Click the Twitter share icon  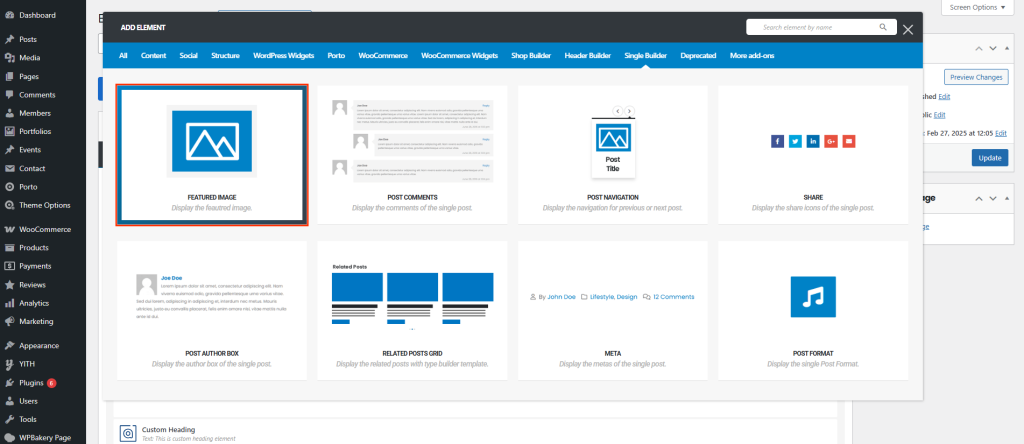pyautogui.click(x=795, y=141)
